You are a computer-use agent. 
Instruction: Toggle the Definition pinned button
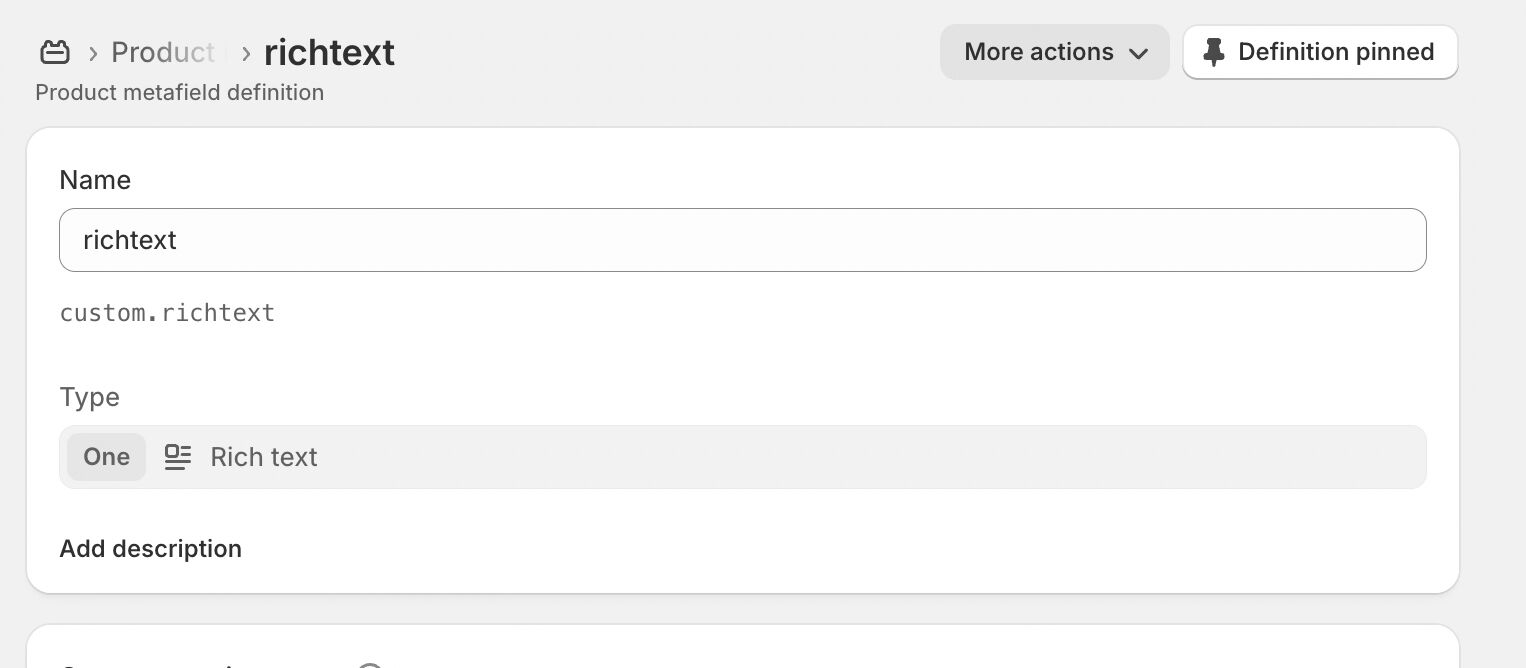pyautogui.click(x=1319, y=52)
